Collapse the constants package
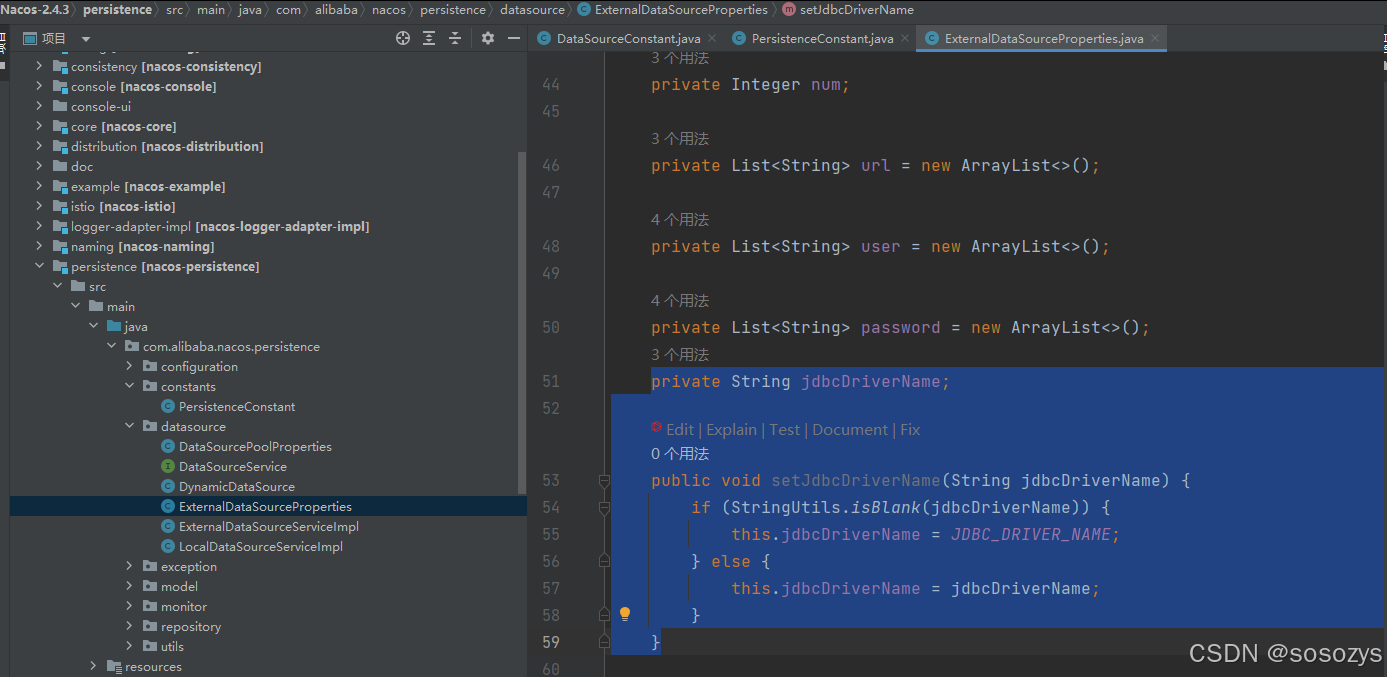 click(x=130, y=386)
